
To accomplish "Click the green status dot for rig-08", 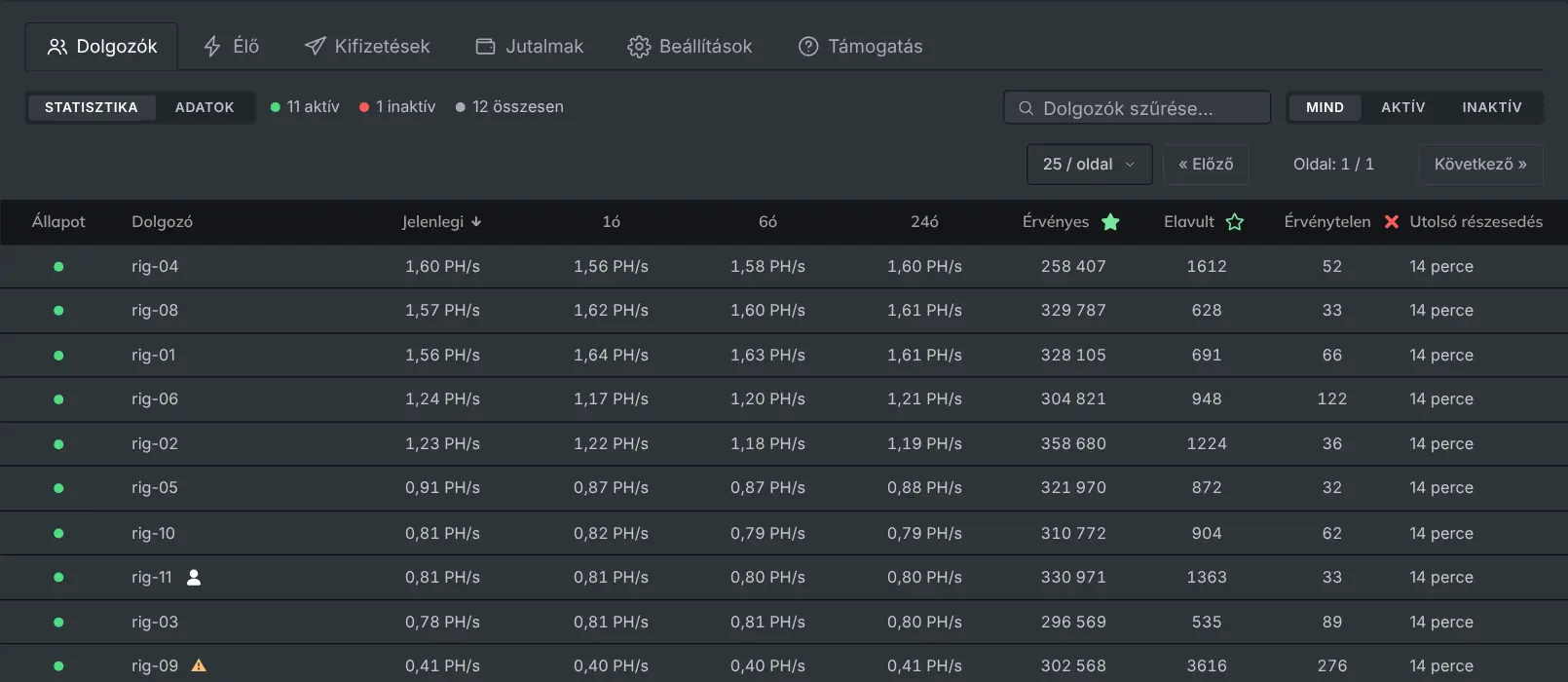I will coord(58,311).
